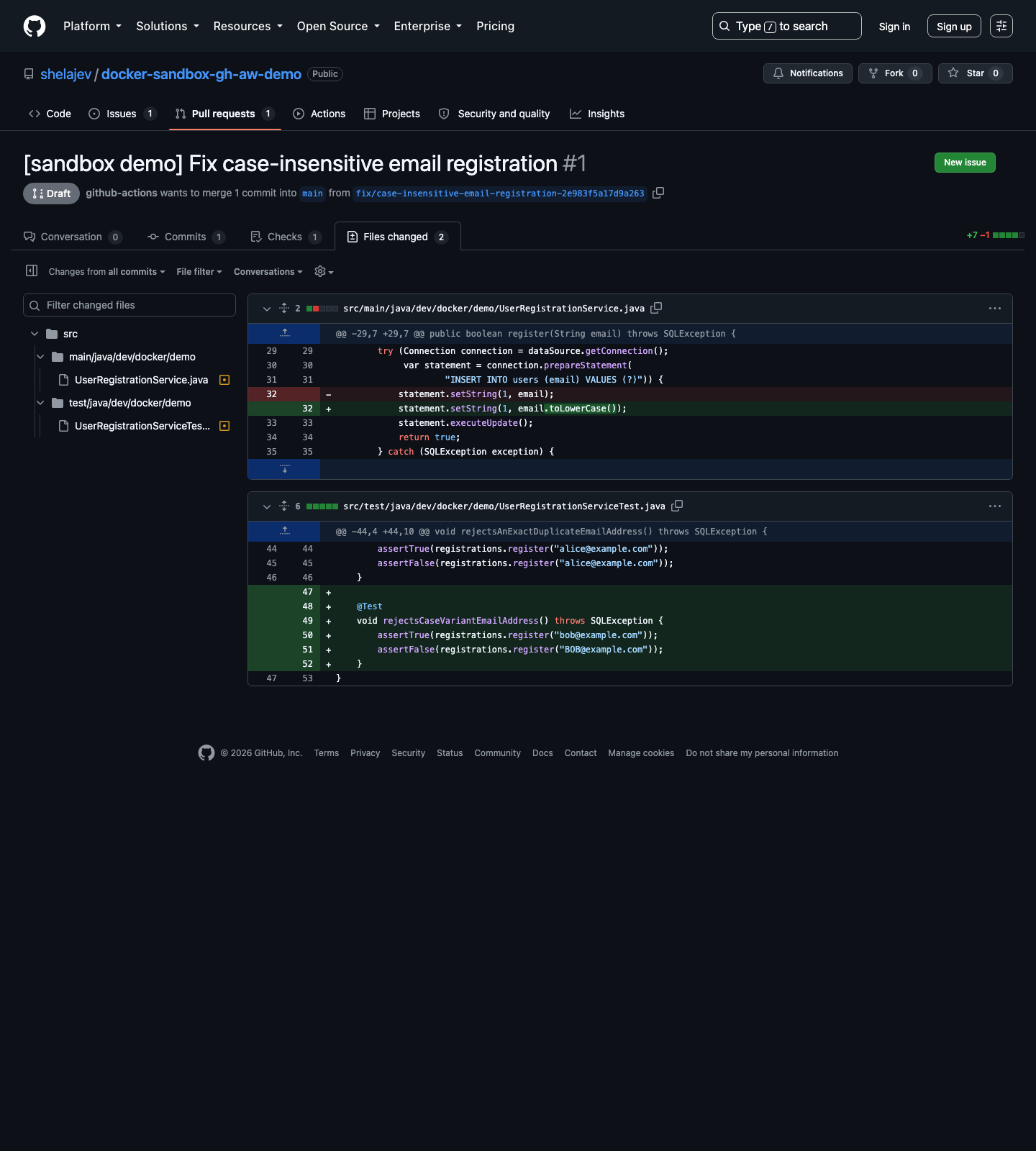The height and width of the screenshot is (1151, 1036).
Task: Open the main base branch link
Action: click(312, 194)
